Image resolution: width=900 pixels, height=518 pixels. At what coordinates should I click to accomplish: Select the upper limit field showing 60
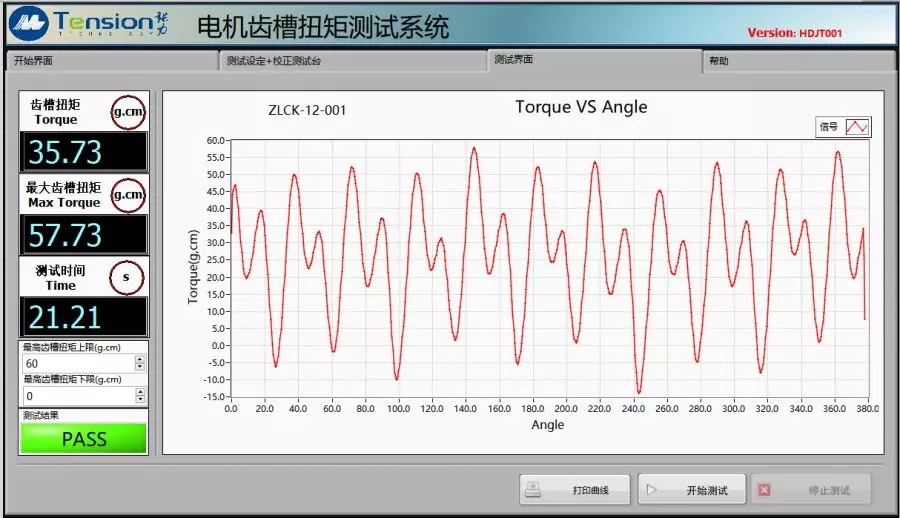pos(76,364)
